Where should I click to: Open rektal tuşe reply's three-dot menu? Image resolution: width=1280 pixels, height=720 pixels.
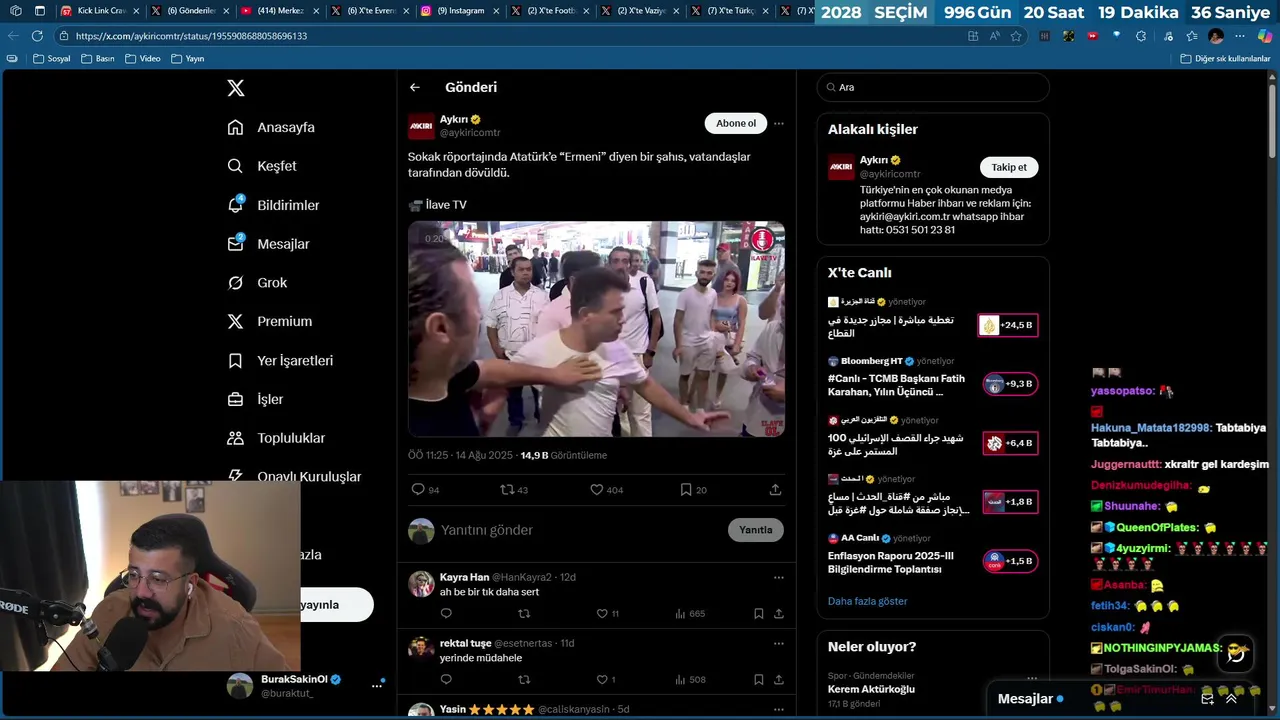click(779, 643)
